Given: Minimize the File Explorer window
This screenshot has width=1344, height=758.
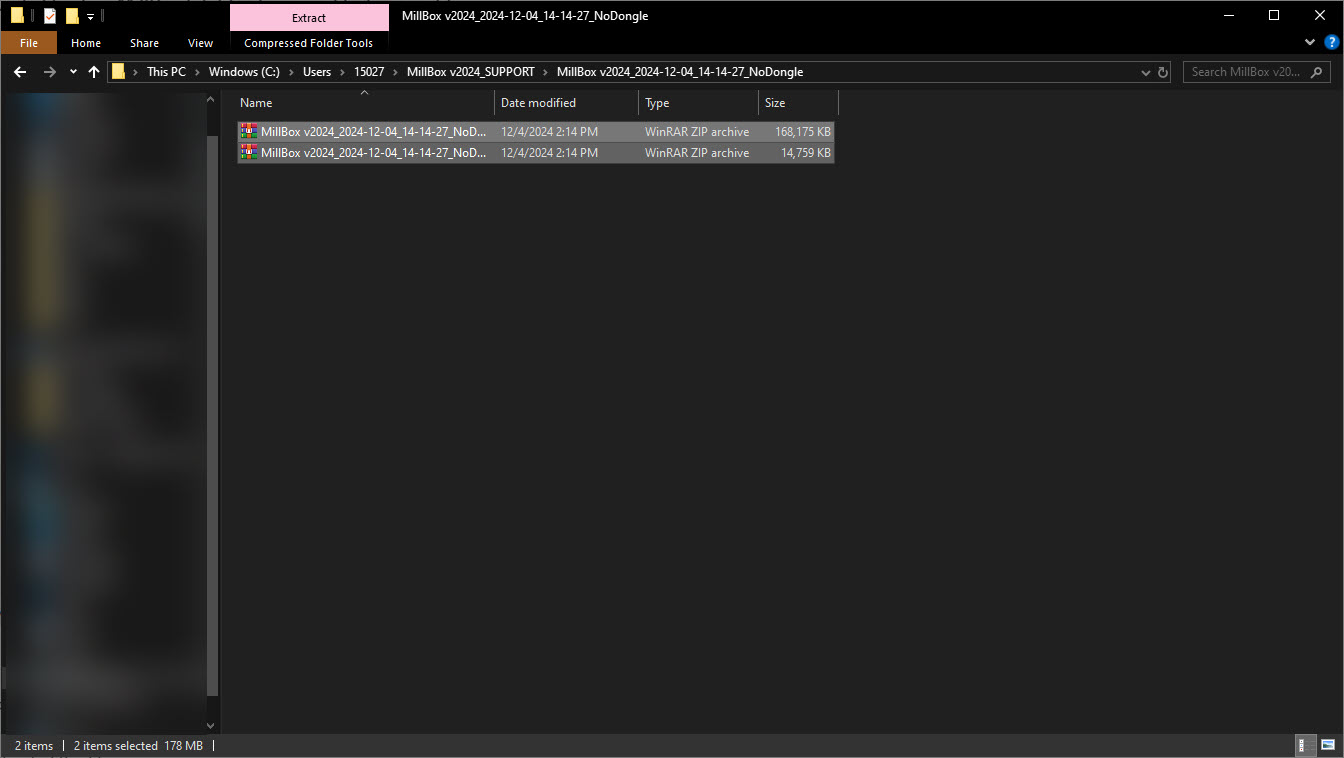Looking at the screenshot, I should tap(1228, 15).
